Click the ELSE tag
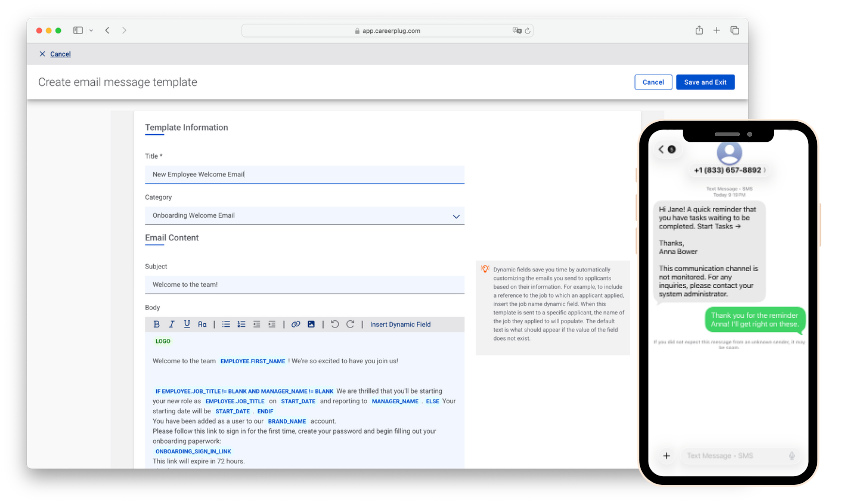This screenshot has height=504, width=864. coord(433,402)
